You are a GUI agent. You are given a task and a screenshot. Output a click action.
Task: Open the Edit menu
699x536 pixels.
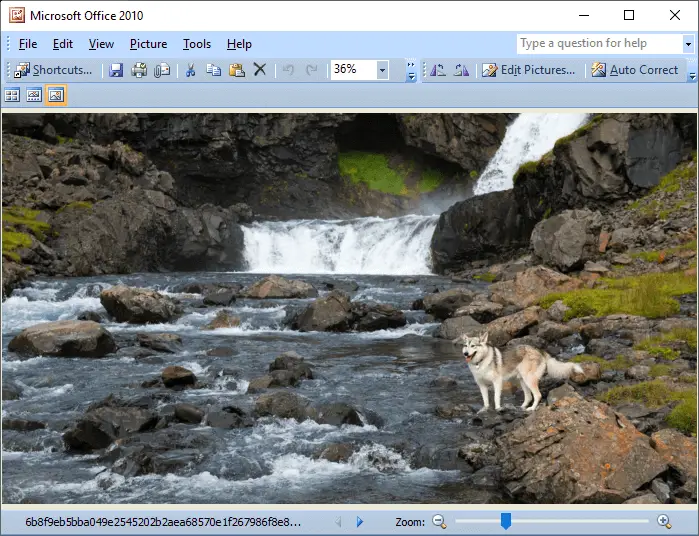click(x=62, y=44)
